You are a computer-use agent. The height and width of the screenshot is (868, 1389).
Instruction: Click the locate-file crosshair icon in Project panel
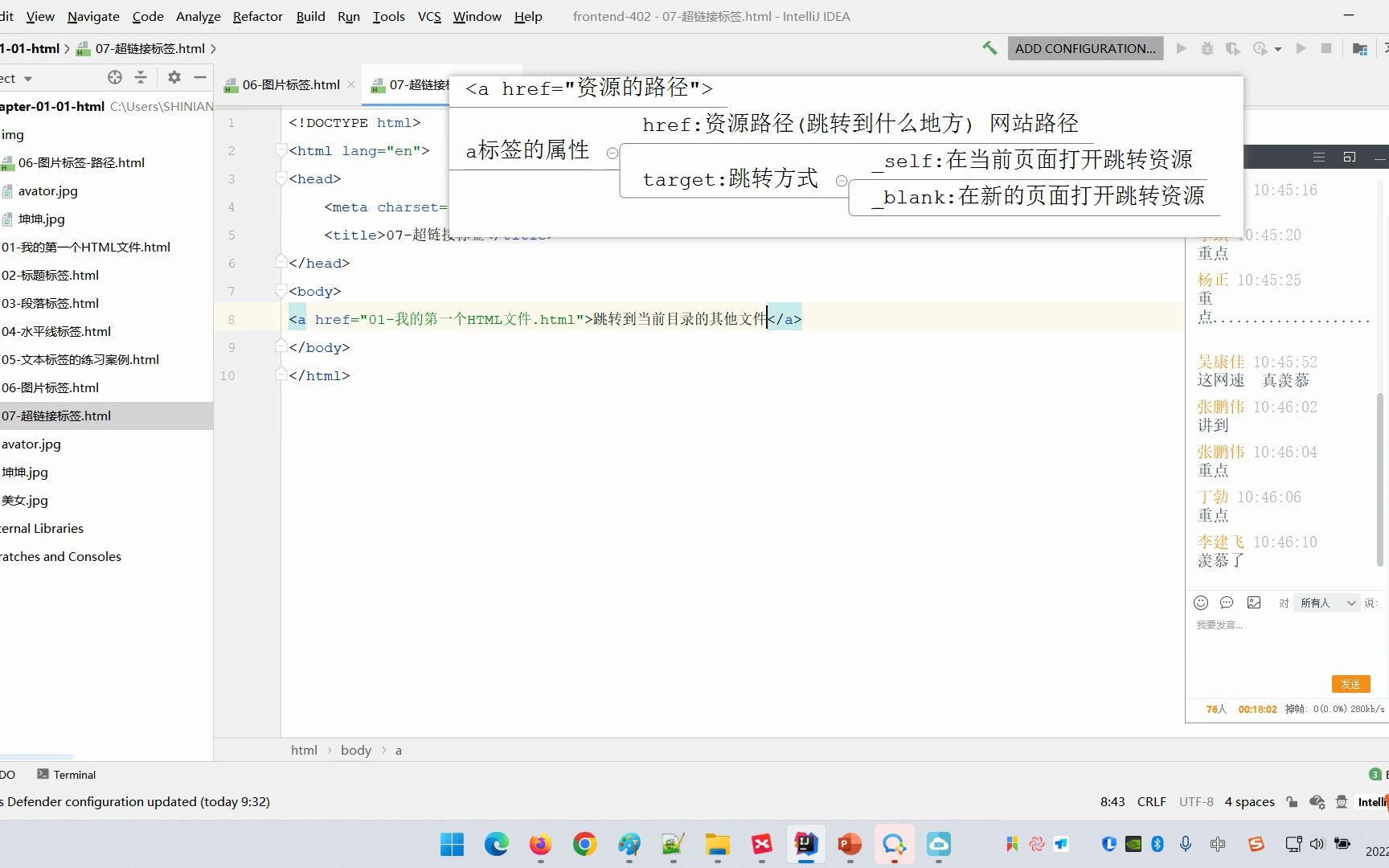115,77
